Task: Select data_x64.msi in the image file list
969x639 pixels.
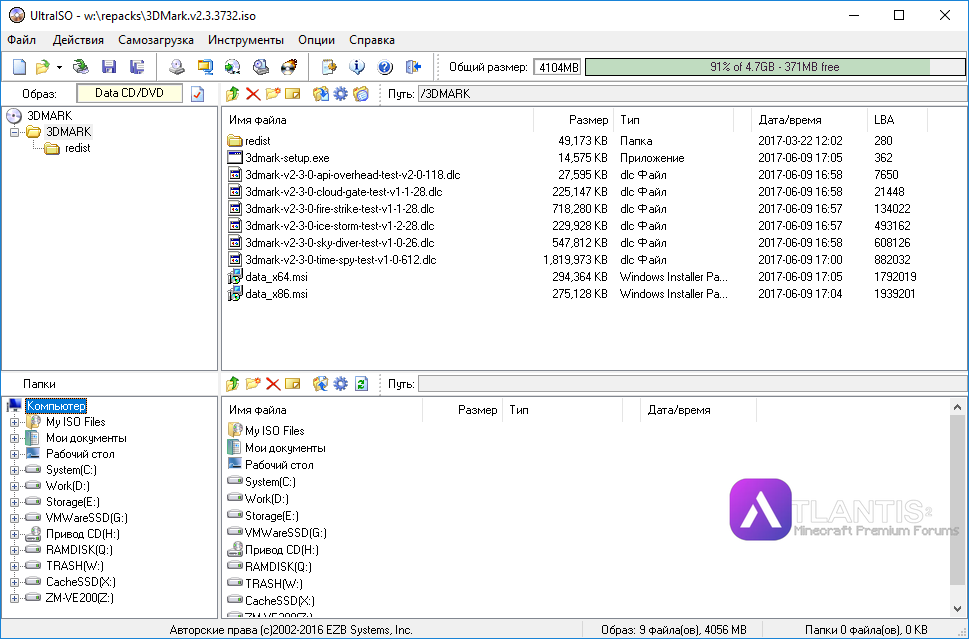Action: pyautogui.click(x=276, y=277)
